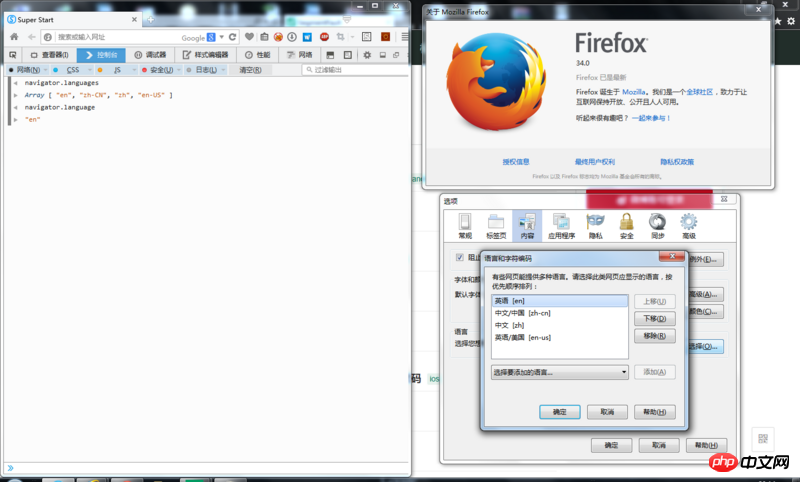Click the blue W toolbar extension icon
800x482 pixels.
click(307, 37)
